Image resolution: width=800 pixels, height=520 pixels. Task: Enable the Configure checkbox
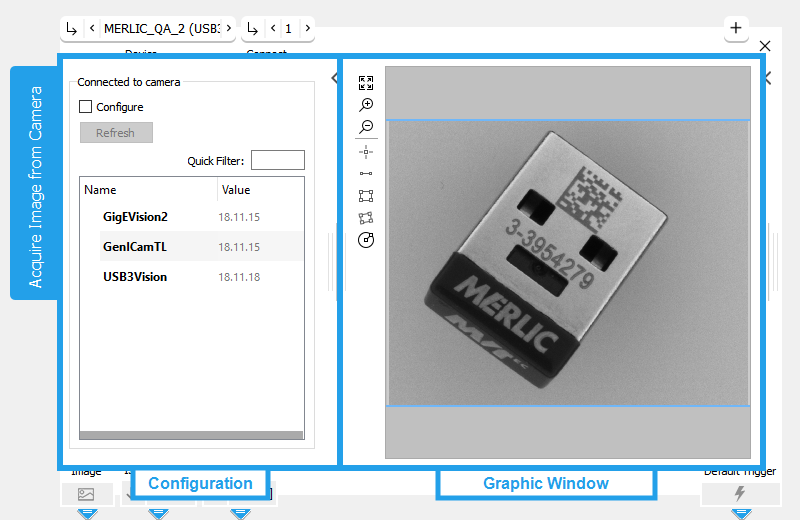click(86, 107)
